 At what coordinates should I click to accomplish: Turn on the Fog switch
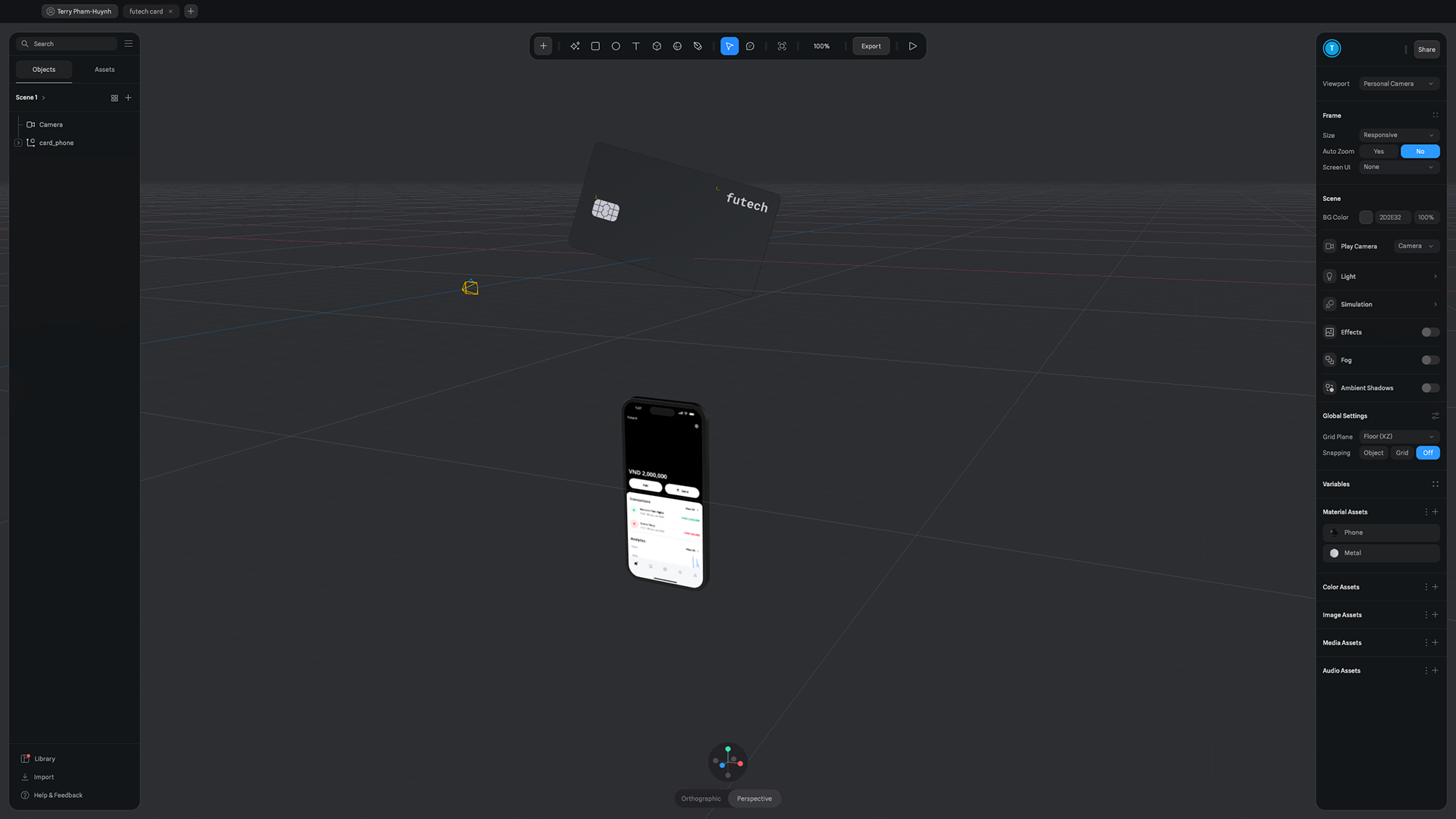(x=1429, y=360)
